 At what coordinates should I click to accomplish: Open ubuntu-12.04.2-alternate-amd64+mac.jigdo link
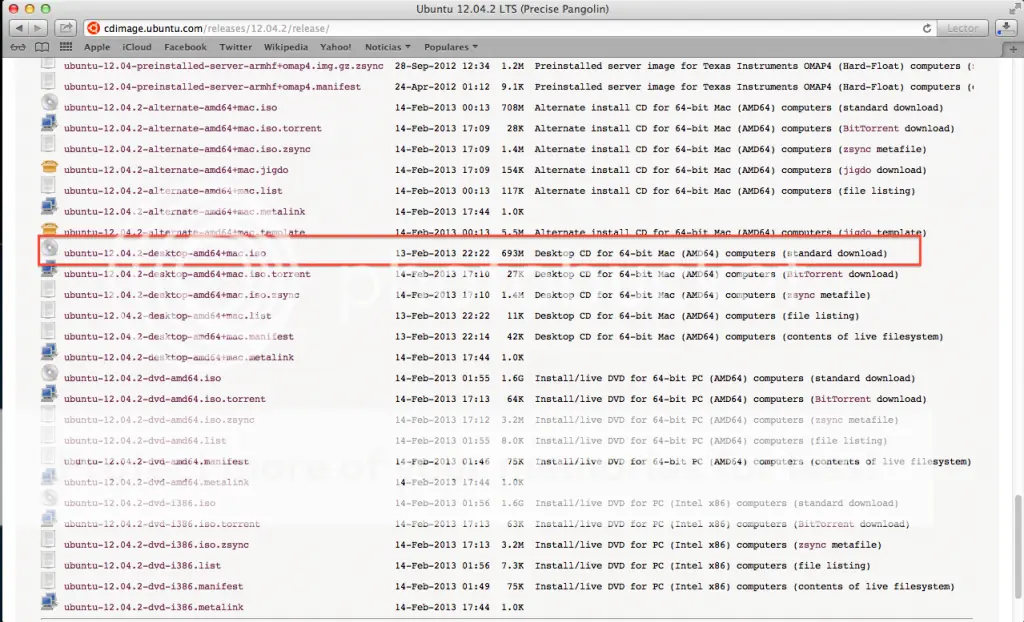tap(176, 170)
